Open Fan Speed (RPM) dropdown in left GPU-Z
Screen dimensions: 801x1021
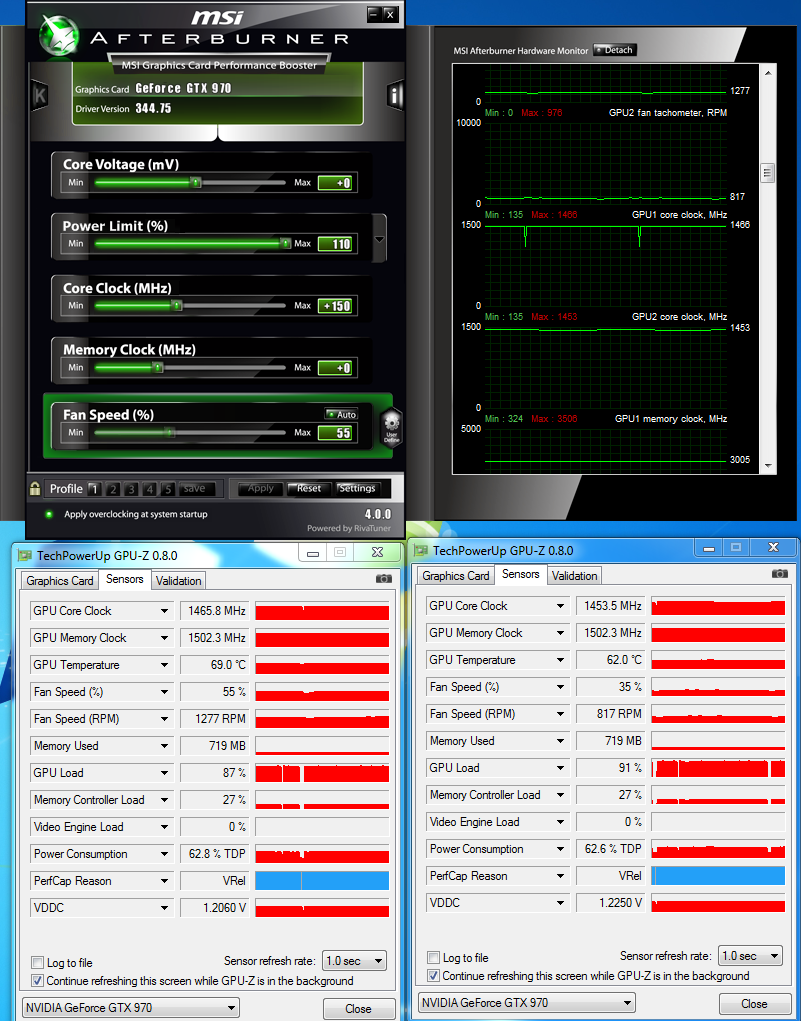pyautogui.click(x=165, y=719)
